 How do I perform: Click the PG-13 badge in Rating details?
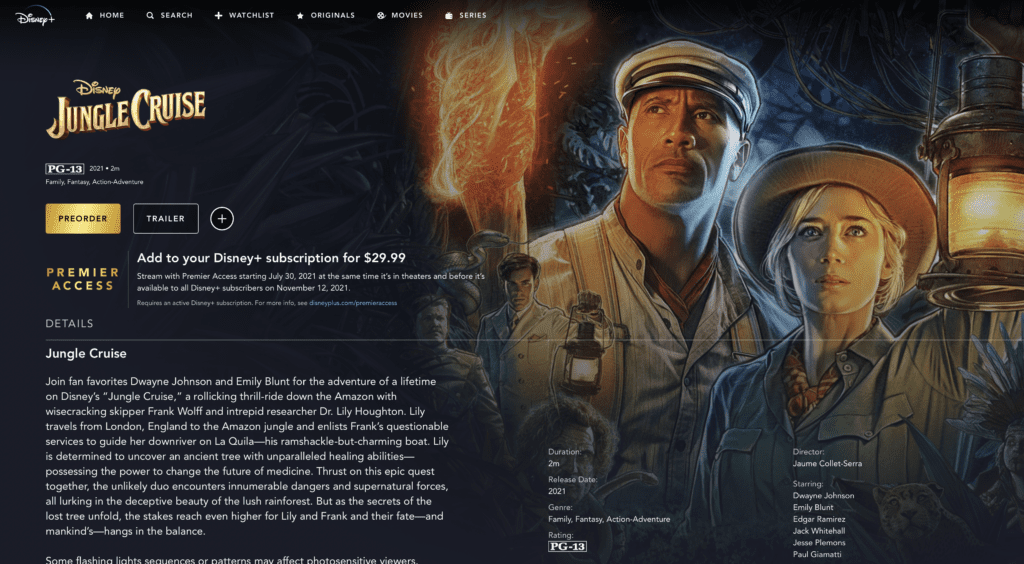[x=567, y=546]
